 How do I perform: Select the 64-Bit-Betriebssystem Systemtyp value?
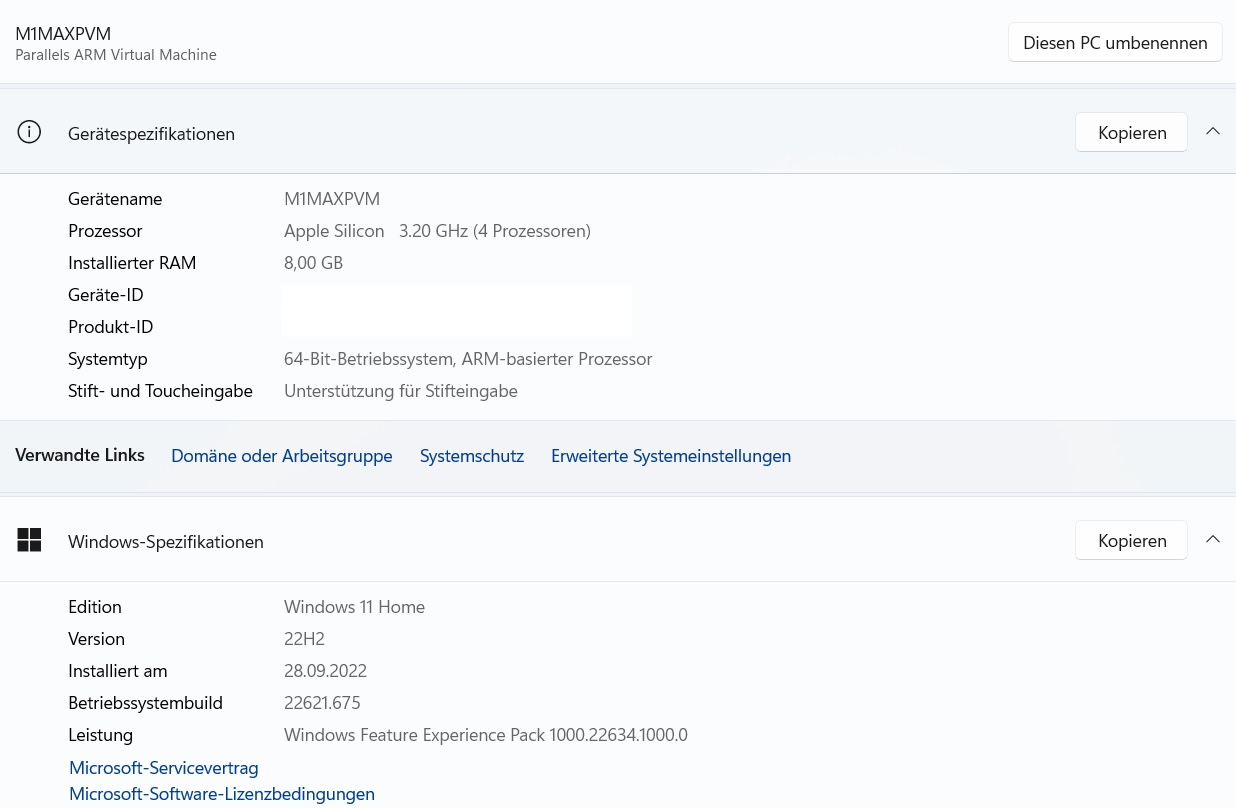pos(468,359)
